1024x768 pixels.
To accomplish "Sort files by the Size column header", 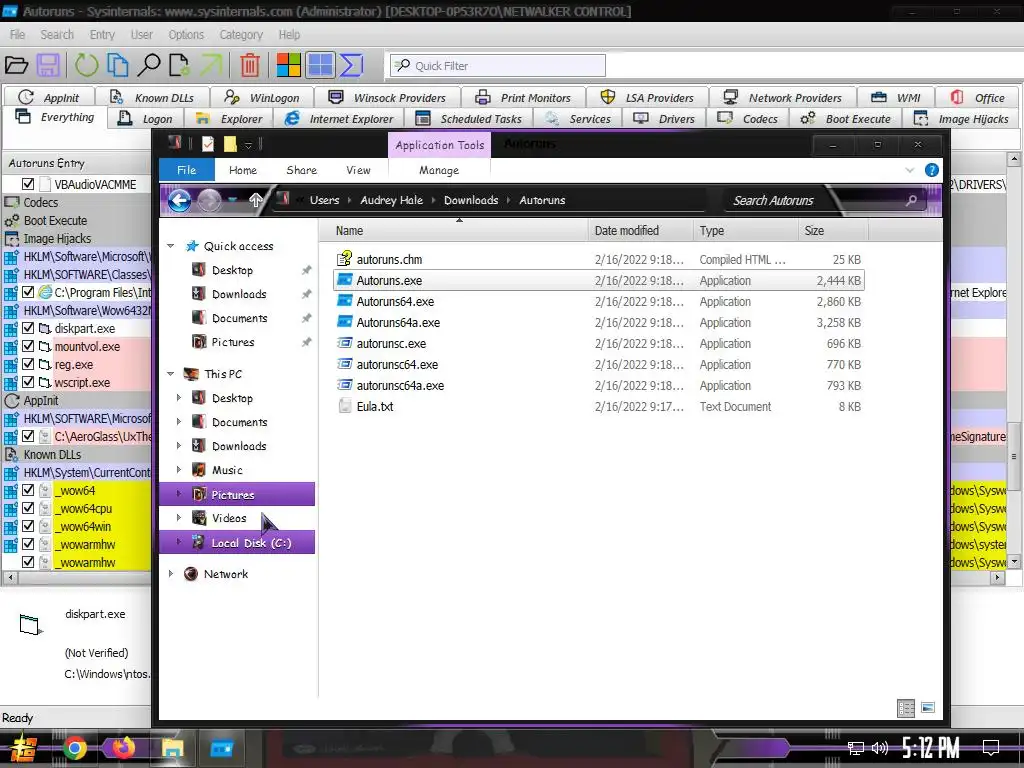I will tap(833, 231).
